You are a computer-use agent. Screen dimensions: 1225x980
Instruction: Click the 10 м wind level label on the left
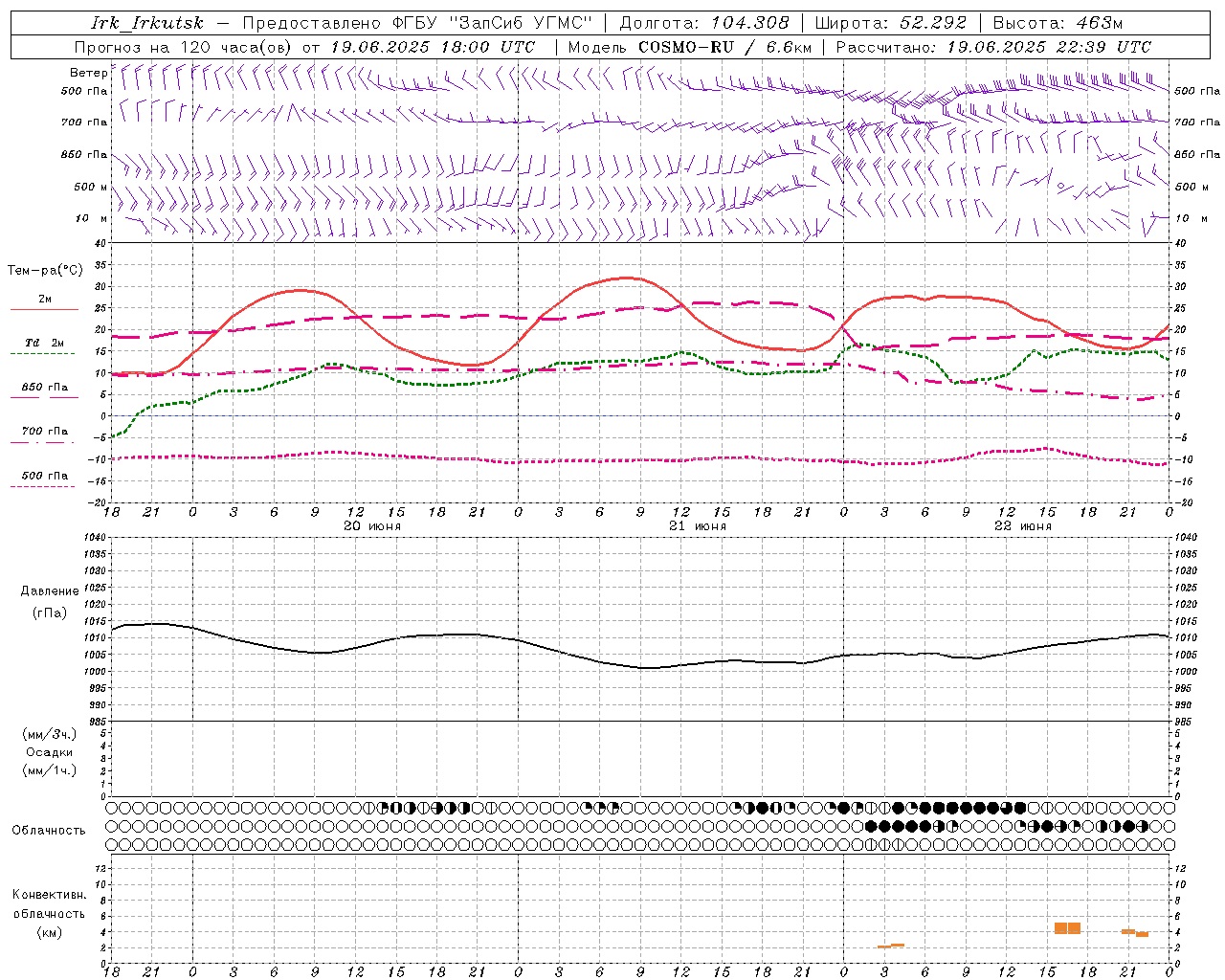point(91,218)
